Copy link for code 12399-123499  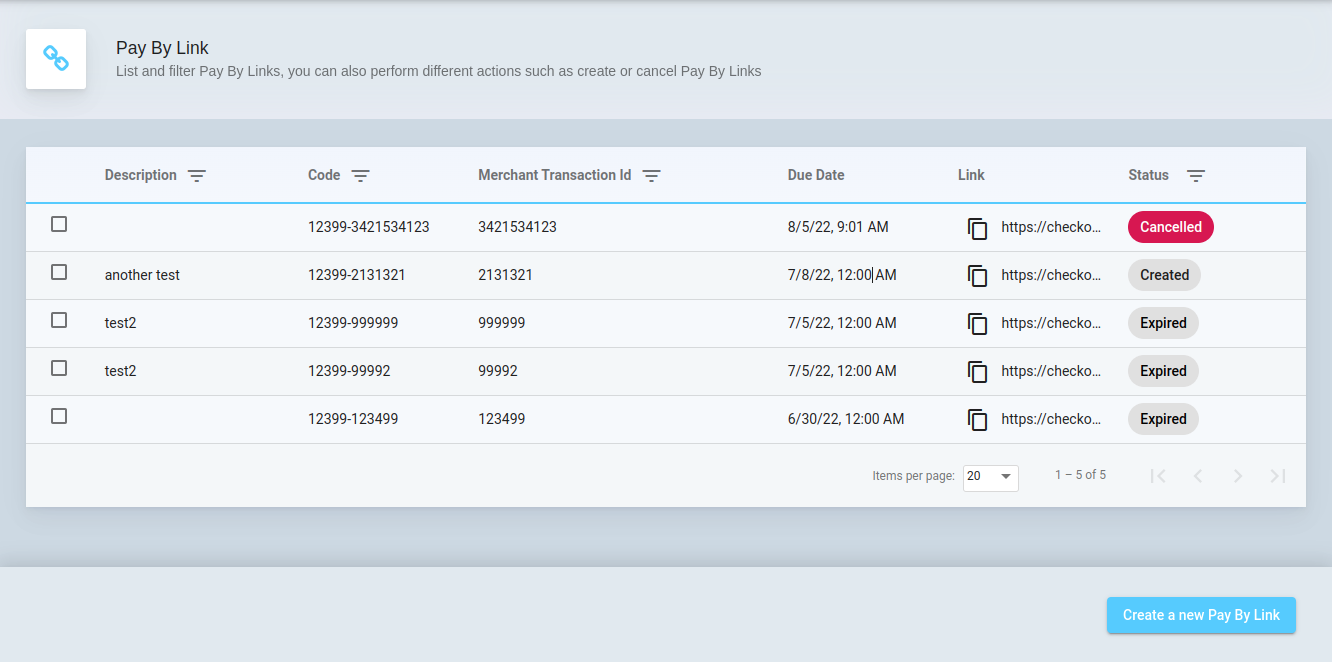977,420
